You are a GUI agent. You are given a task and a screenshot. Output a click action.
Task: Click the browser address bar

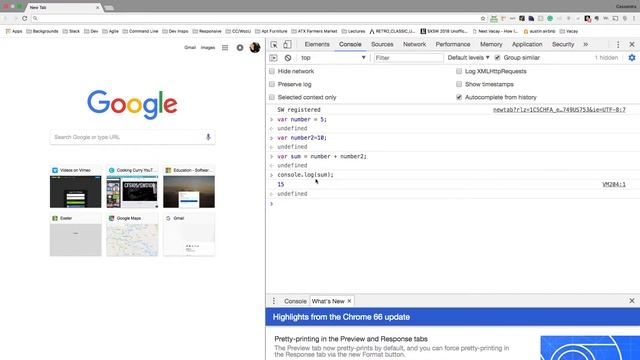point(257,18)
